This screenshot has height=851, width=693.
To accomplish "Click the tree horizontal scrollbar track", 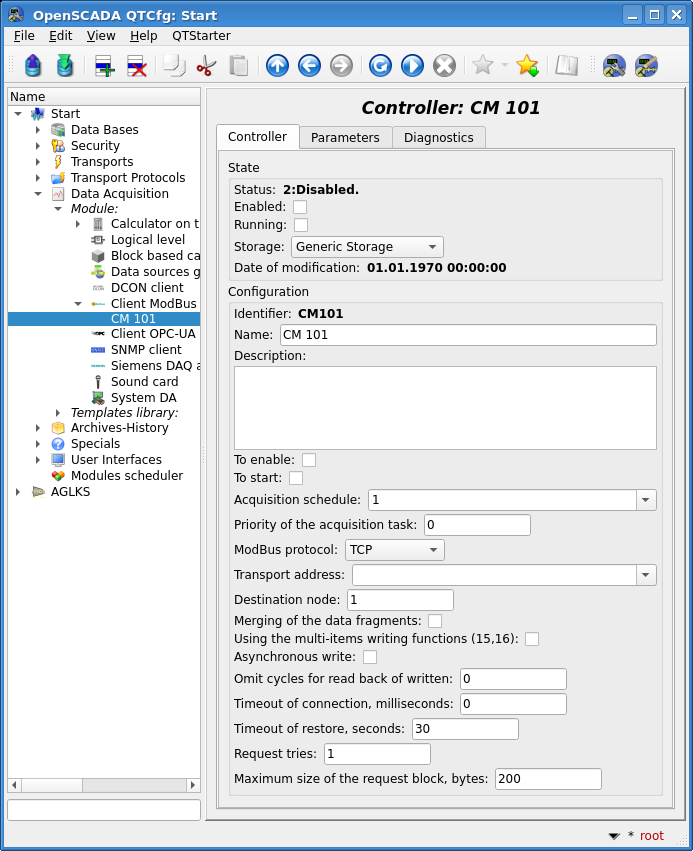I will click(134, 785).
